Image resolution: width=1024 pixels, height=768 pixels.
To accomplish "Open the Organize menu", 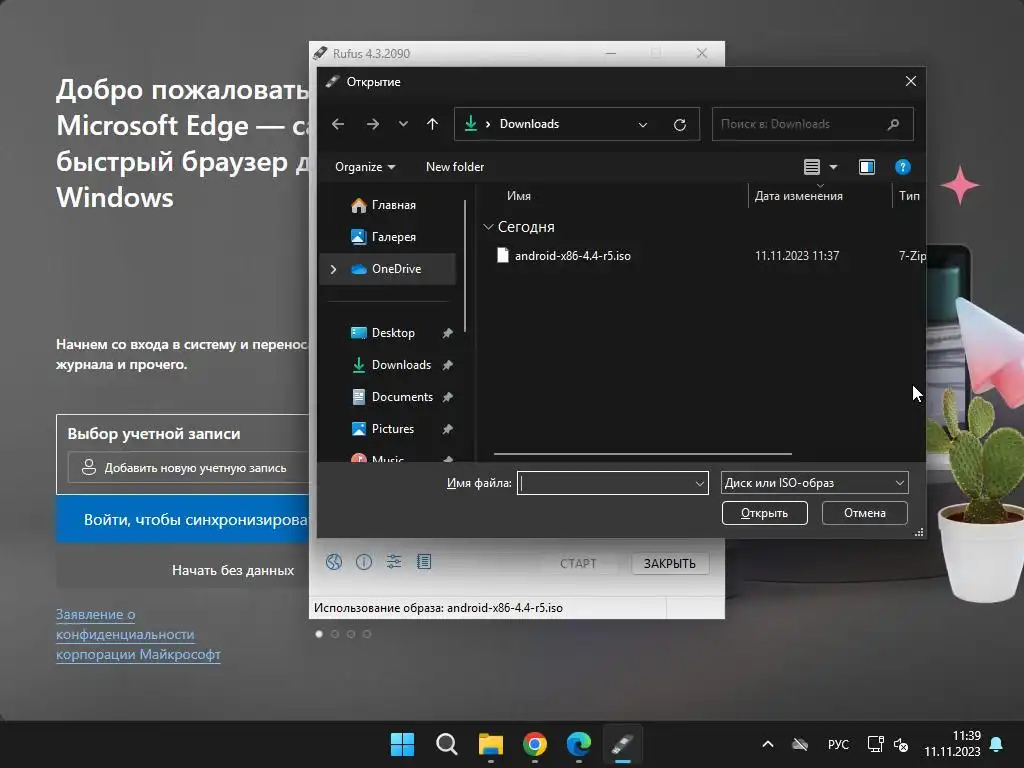I will coord(364,167).
